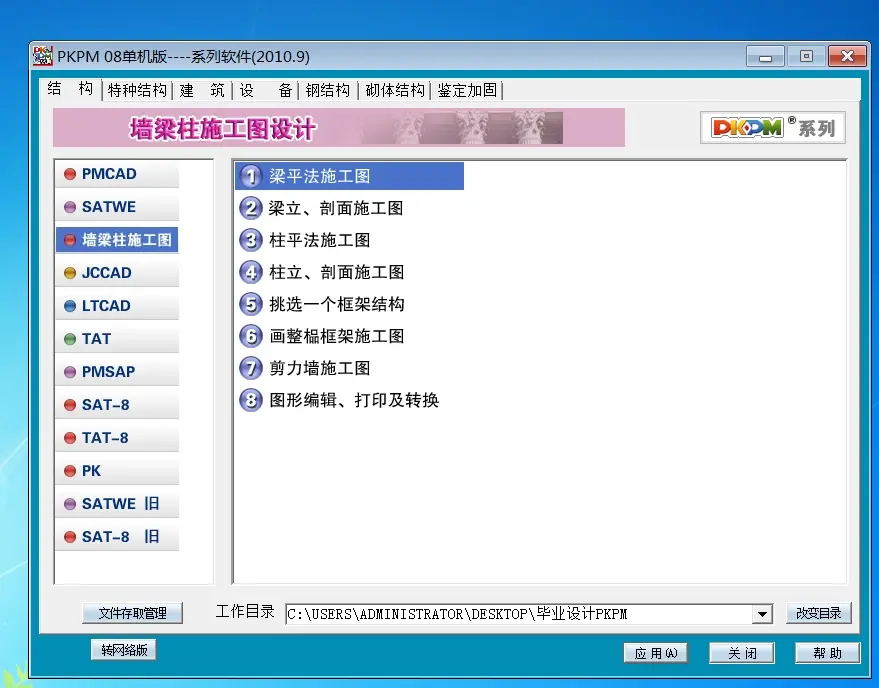
Task: Click numbered icon 5 beside 挑选一个框架结构
Action: [251, 304]
